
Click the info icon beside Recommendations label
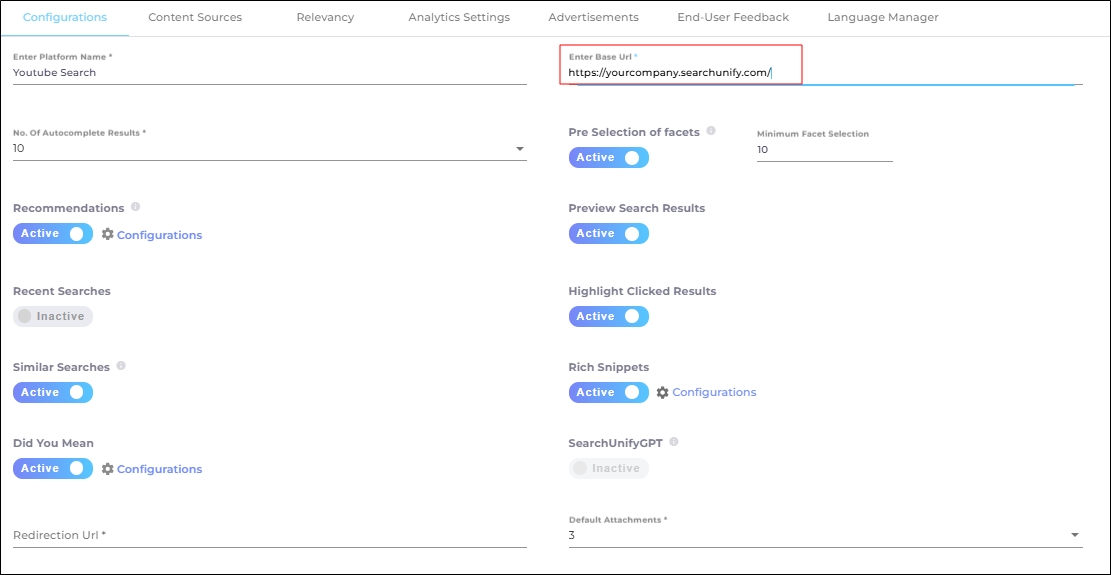(135, 207)
